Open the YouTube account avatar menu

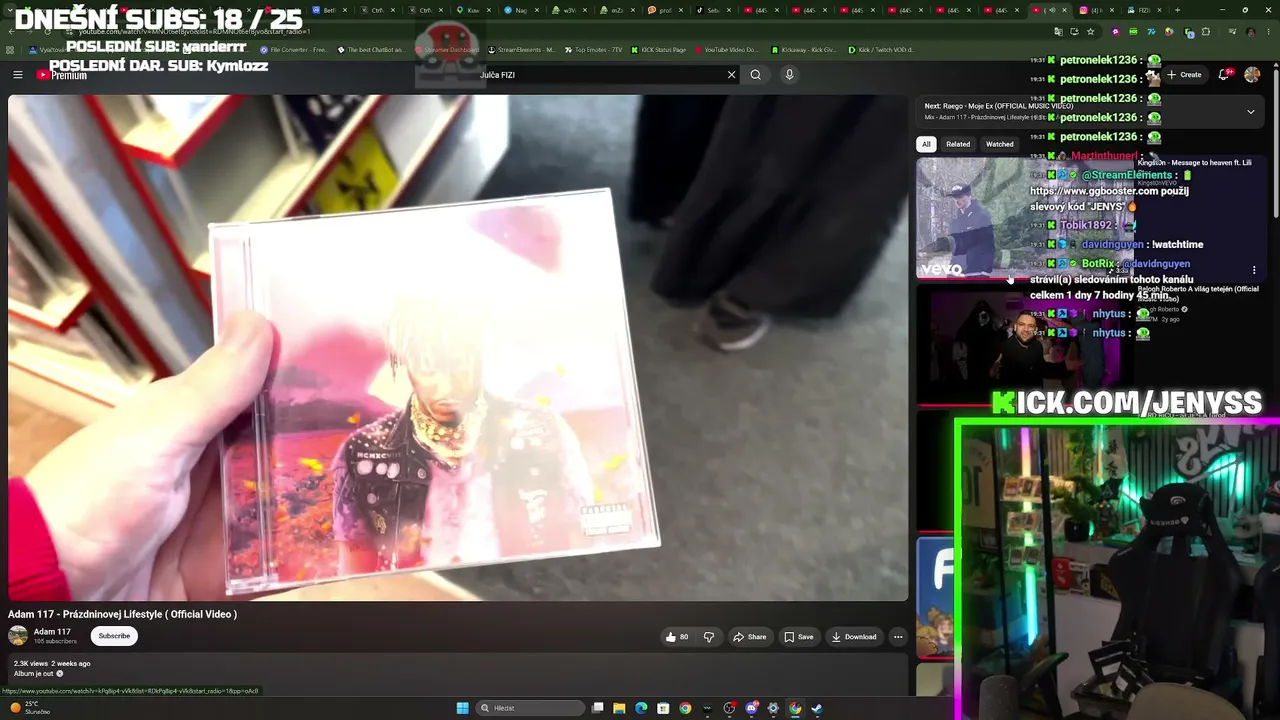(1252, 75)
